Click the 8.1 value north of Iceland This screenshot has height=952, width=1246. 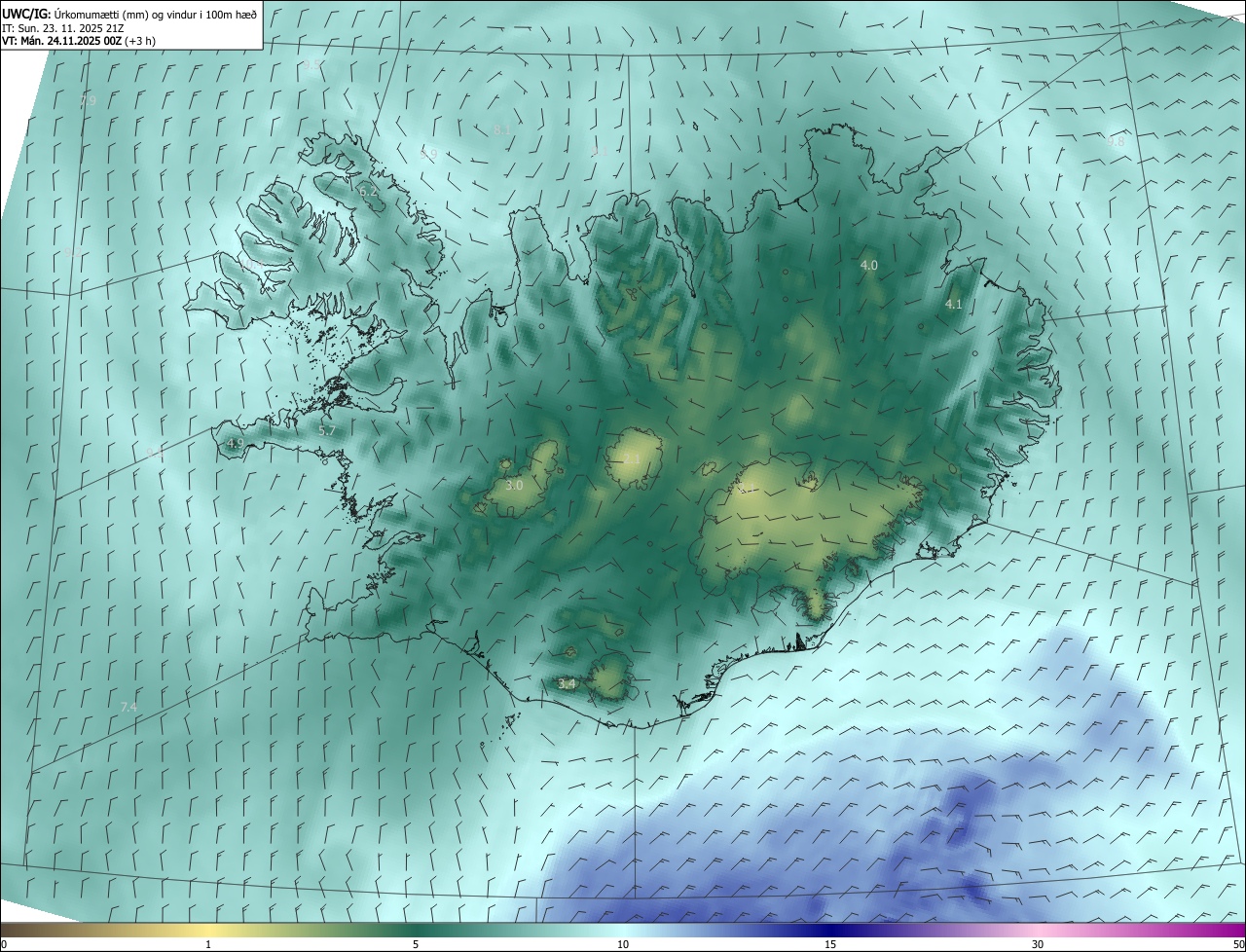[502, 128]
